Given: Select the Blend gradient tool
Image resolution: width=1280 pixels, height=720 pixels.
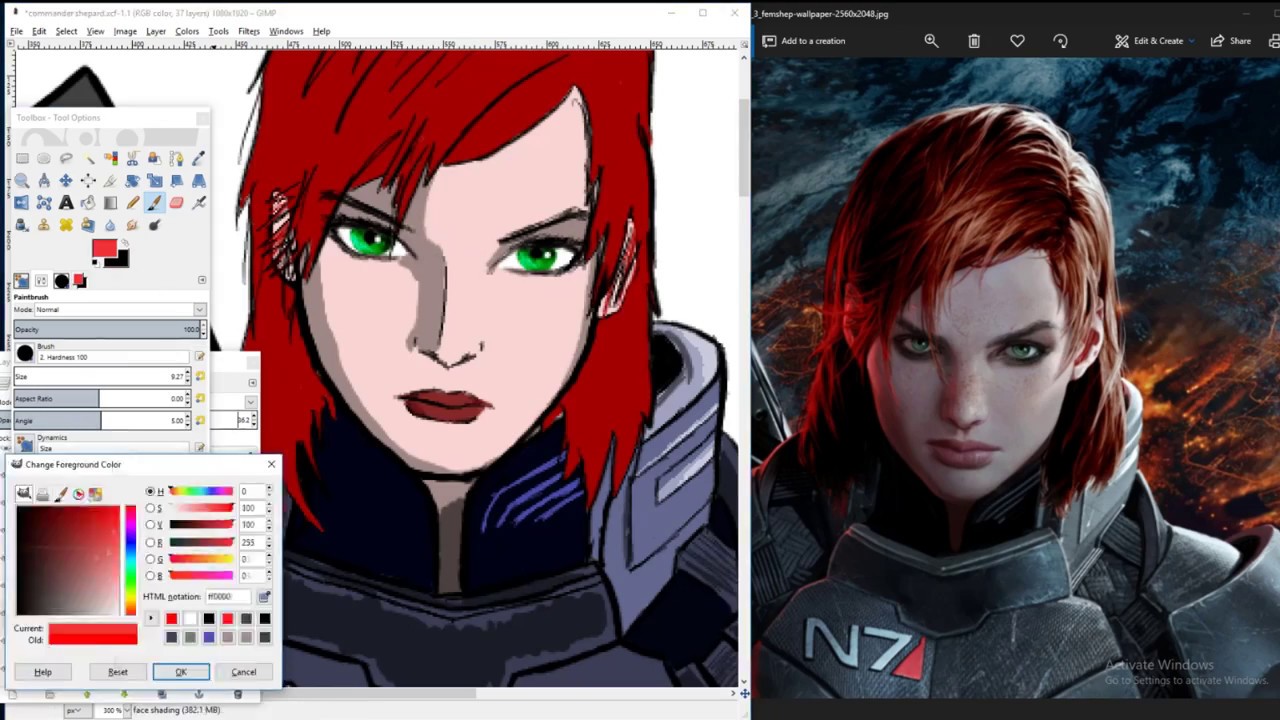Looking at the screenshot, I should point(110,203).
